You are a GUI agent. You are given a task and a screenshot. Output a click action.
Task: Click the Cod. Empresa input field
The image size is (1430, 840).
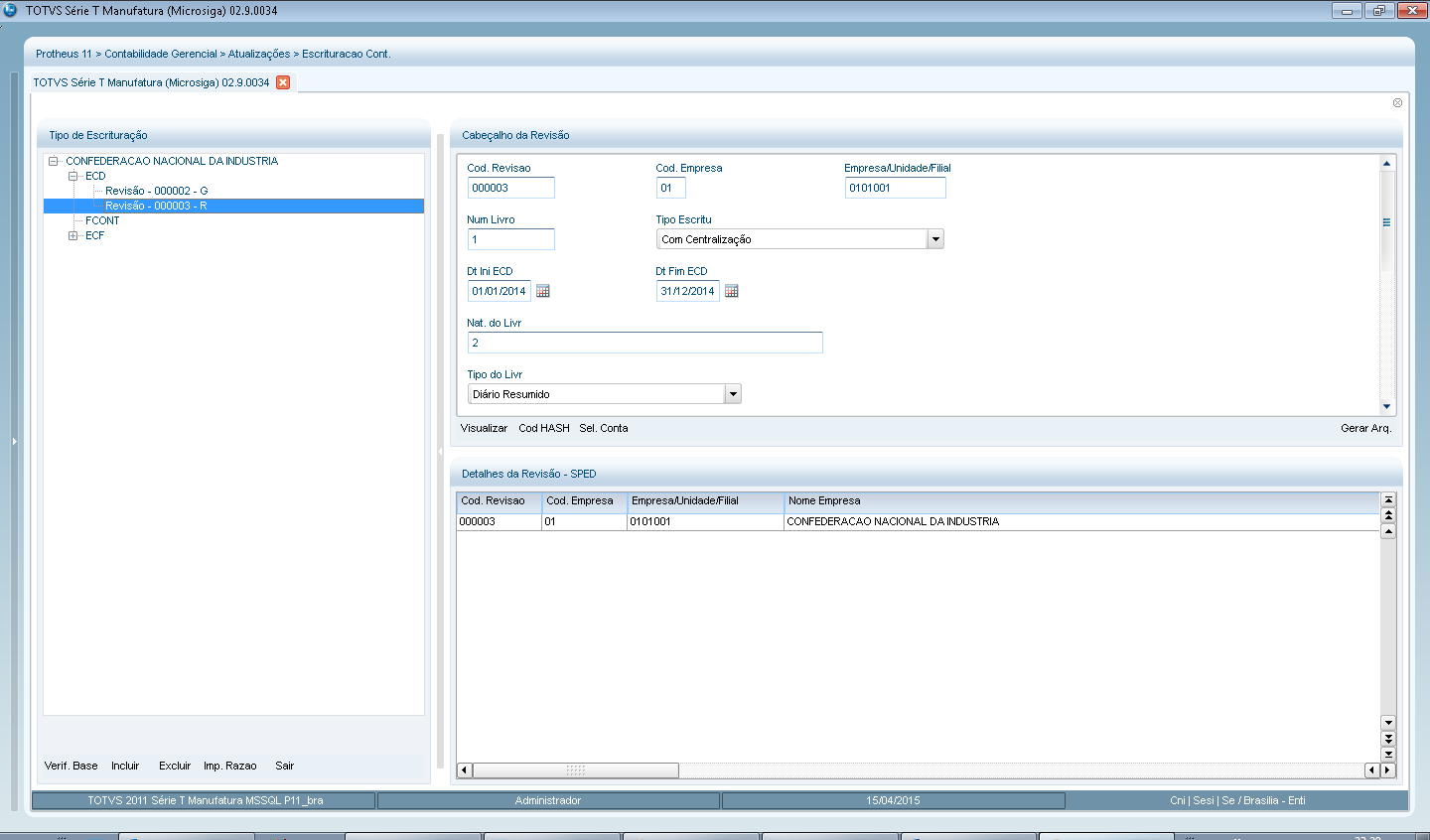(x=671, y=188)
